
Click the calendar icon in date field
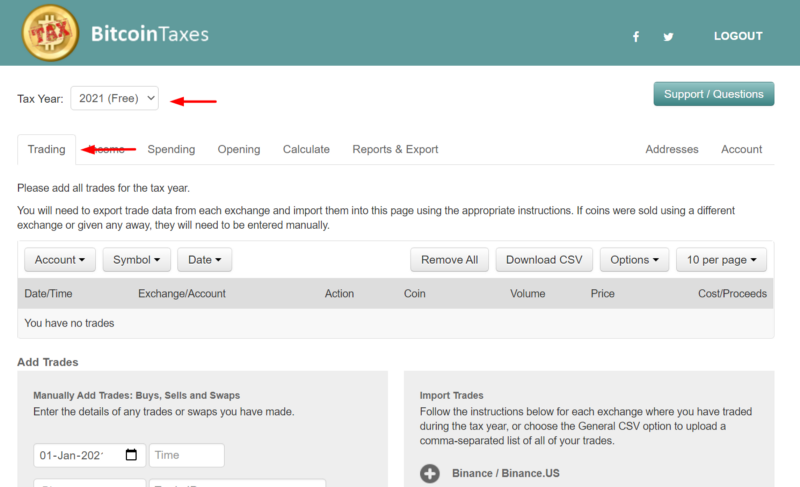pyautogui.click(x=131, y=454)
